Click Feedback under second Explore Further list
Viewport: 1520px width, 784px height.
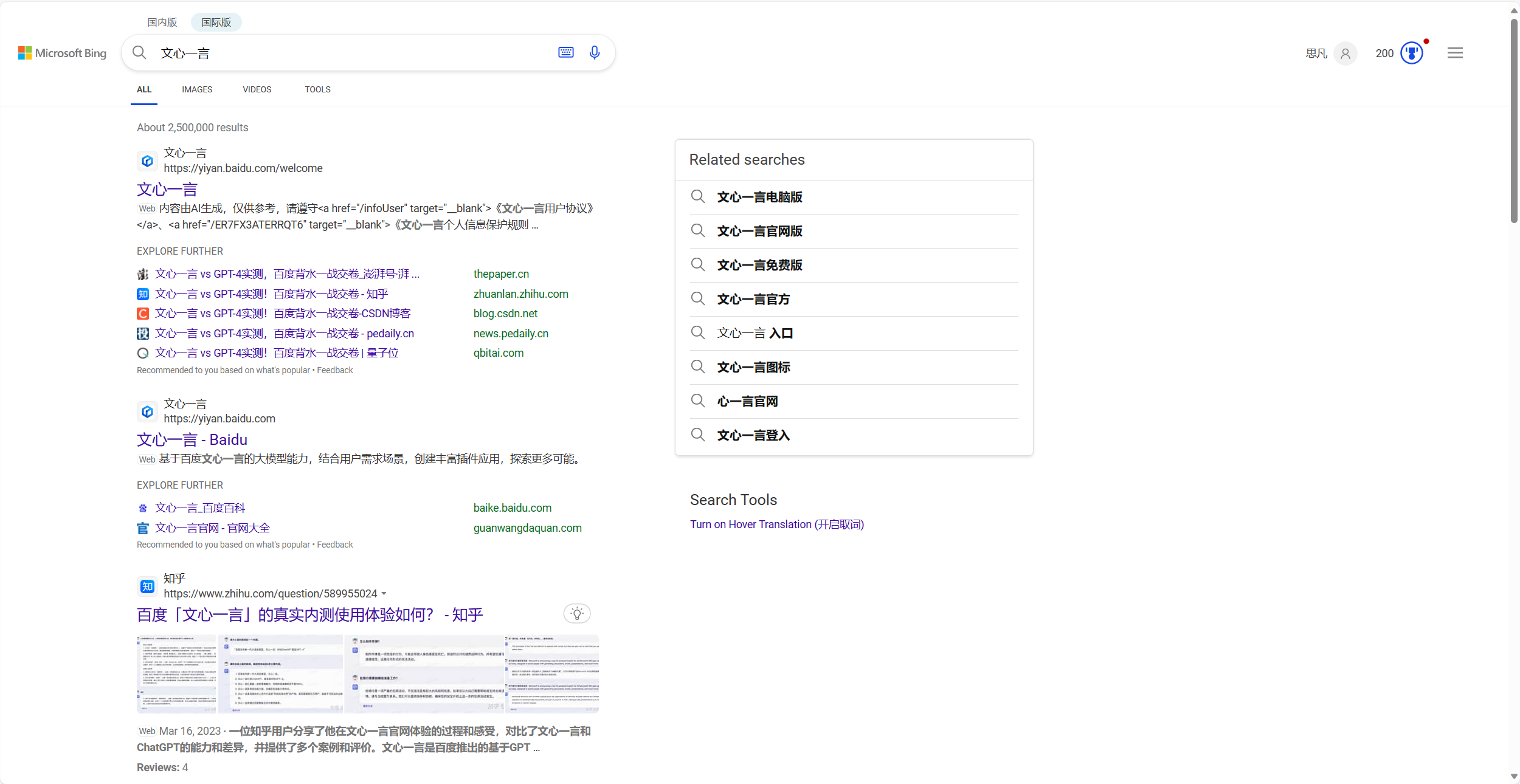coord(334,545)
